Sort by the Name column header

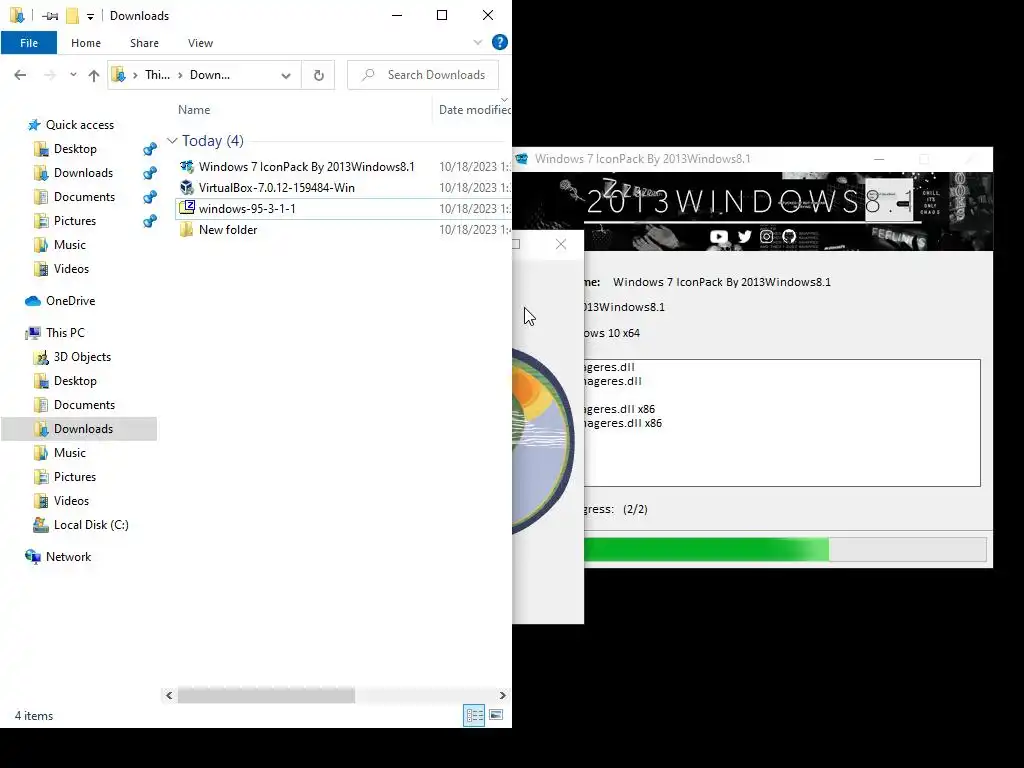point(194,110)
